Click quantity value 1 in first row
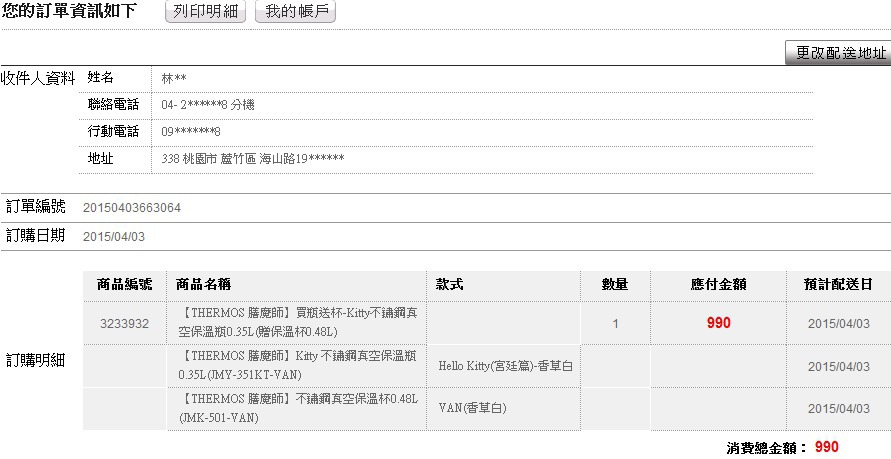891x459 pixels. (615, 324)
